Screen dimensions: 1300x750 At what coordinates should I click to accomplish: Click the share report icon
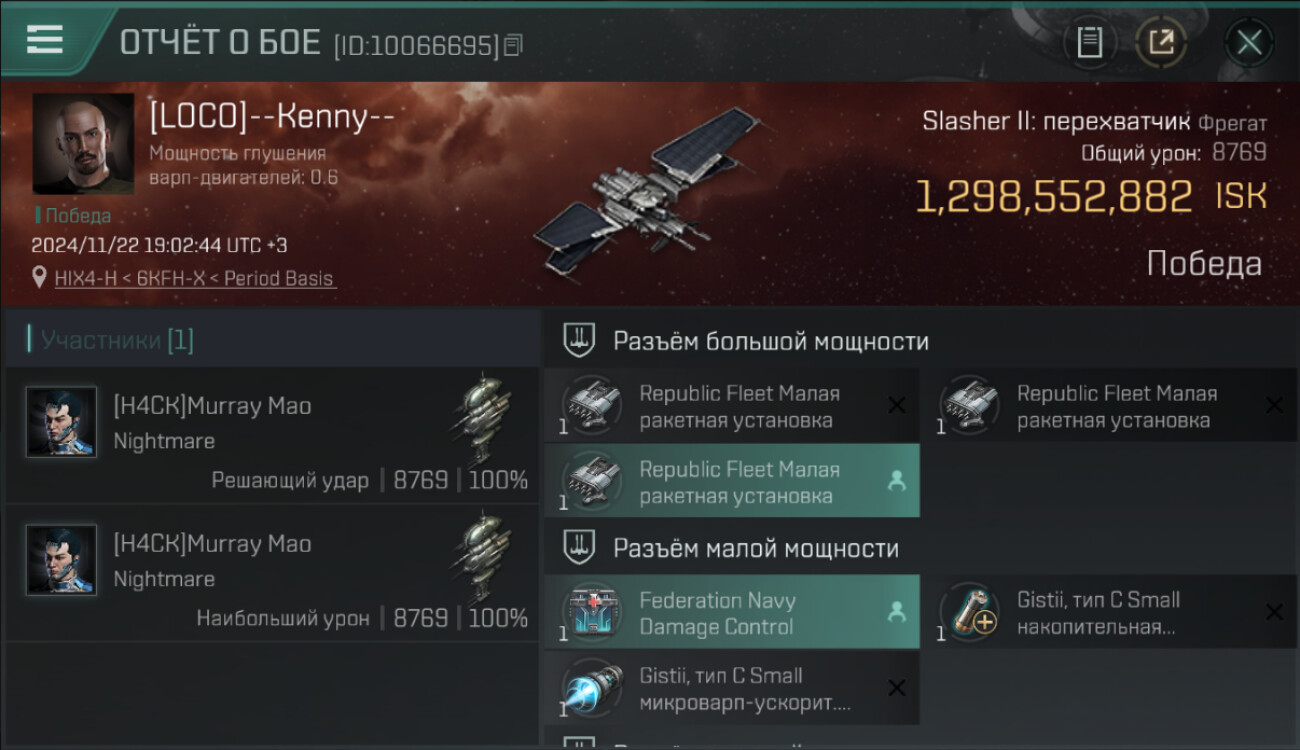pos(1162,42)
